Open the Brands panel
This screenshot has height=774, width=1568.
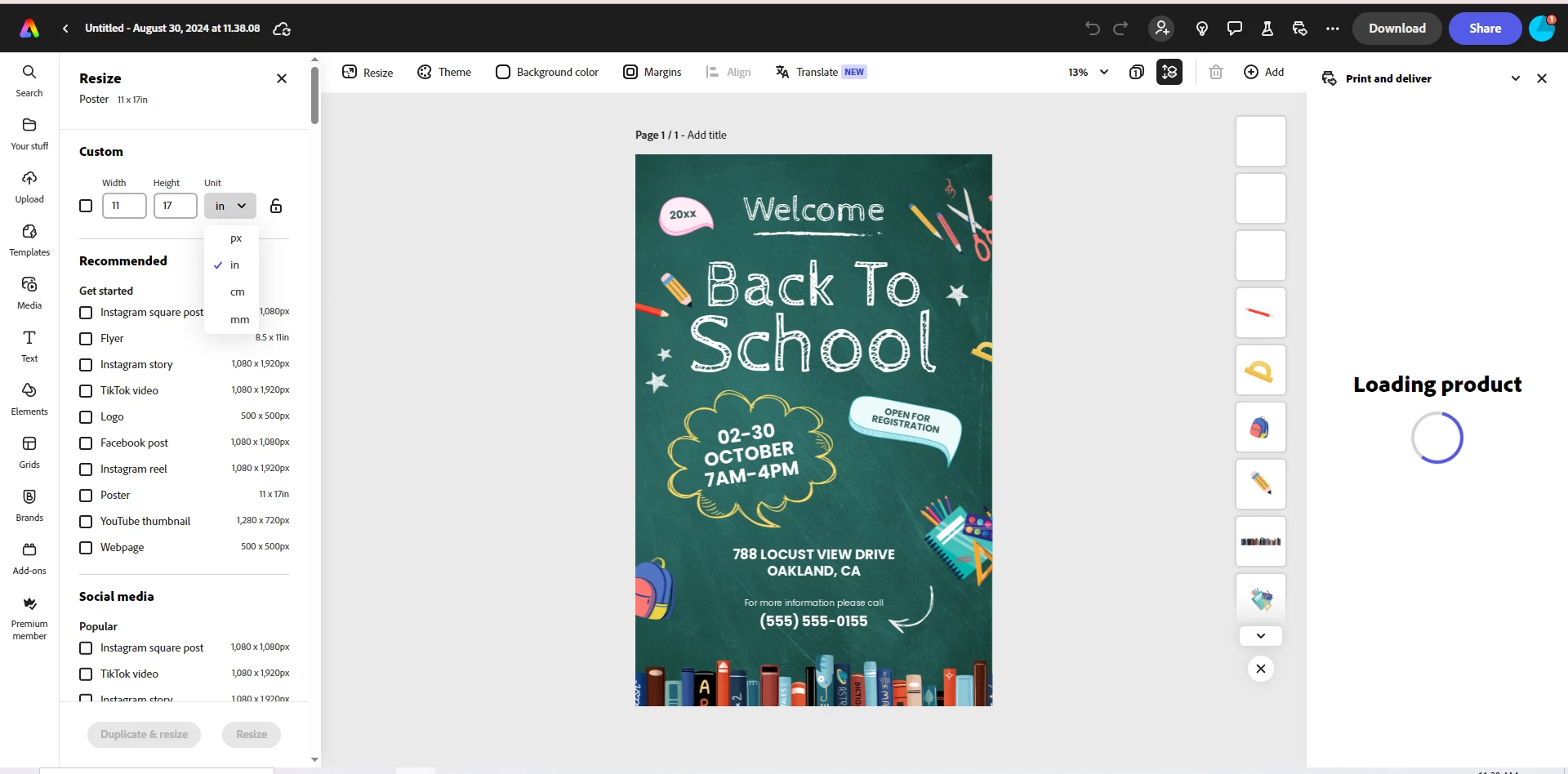tap(29, 505)
